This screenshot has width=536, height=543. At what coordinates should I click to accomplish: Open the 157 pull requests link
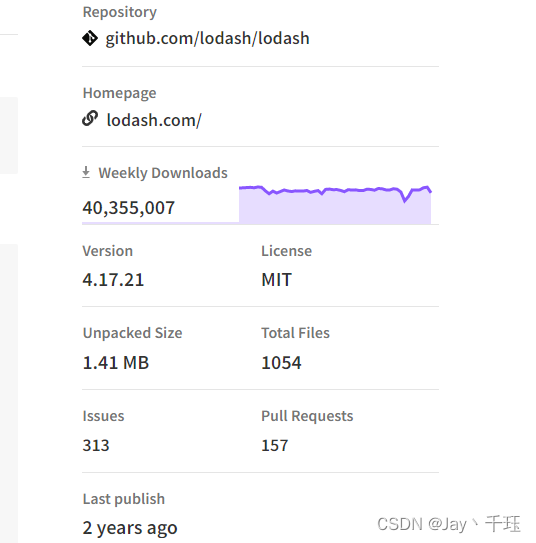pyautogui.click(x=275, y=445)
